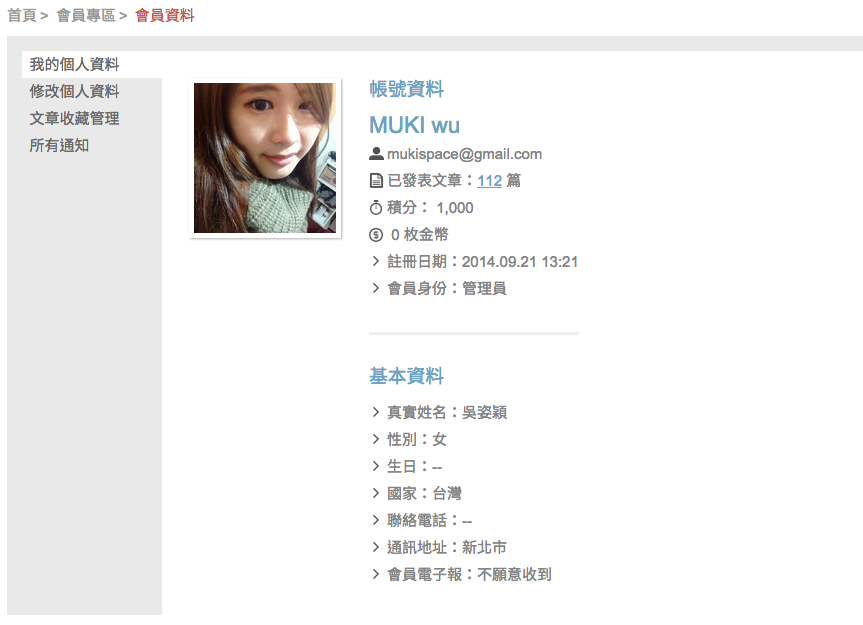Click the document icon next to 已發表文章

376,180
